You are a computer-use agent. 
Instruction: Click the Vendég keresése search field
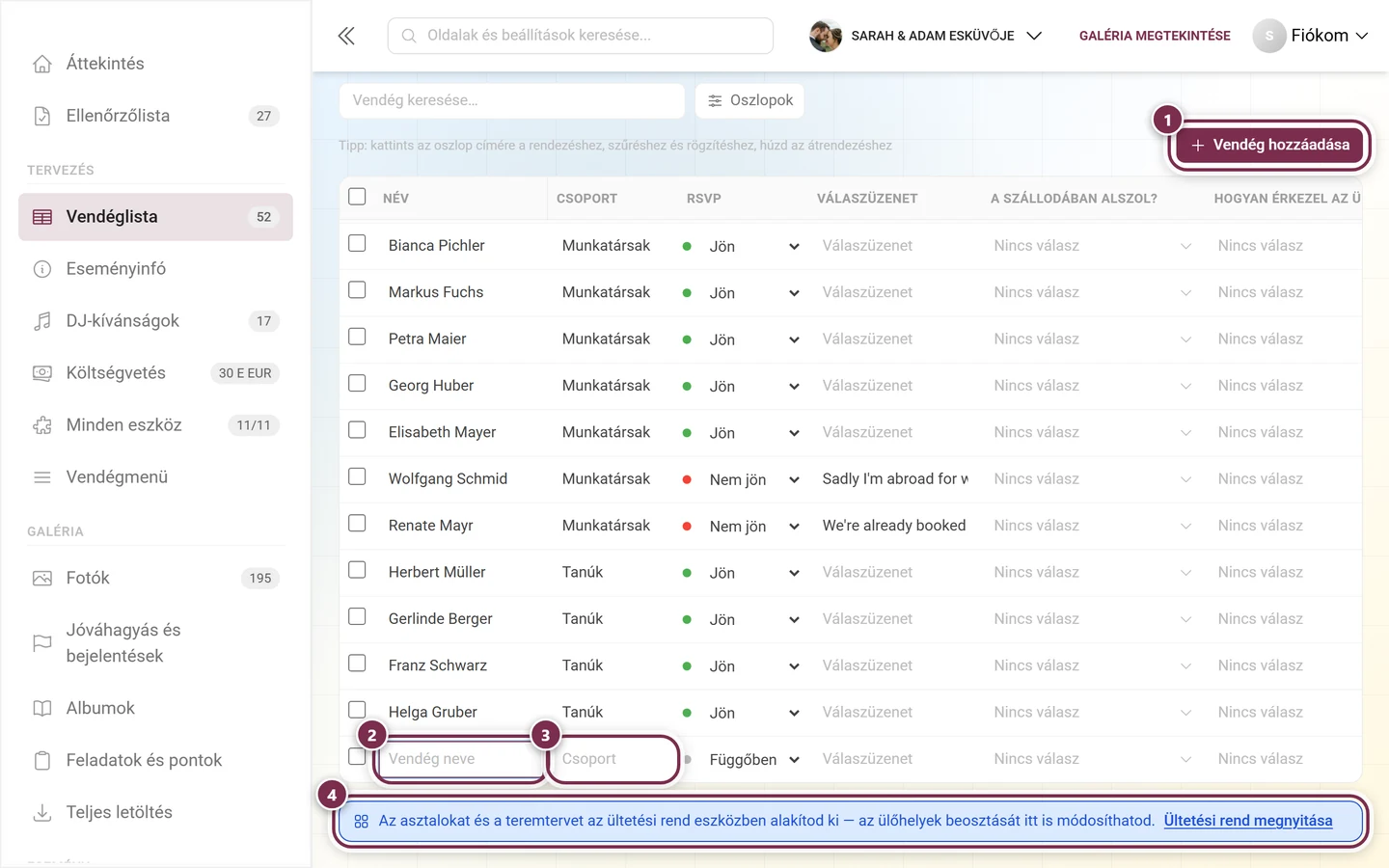tap(512, 100)
